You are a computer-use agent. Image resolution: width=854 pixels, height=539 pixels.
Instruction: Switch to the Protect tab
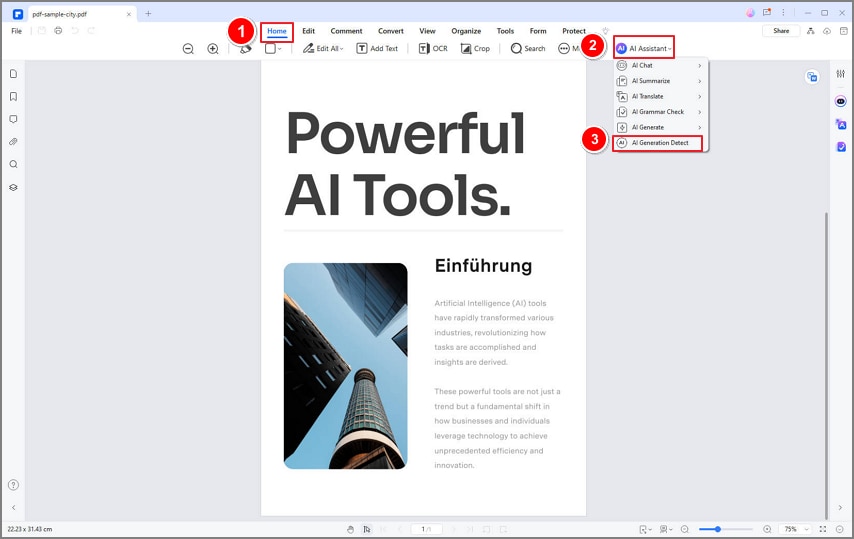coord(574,31)
